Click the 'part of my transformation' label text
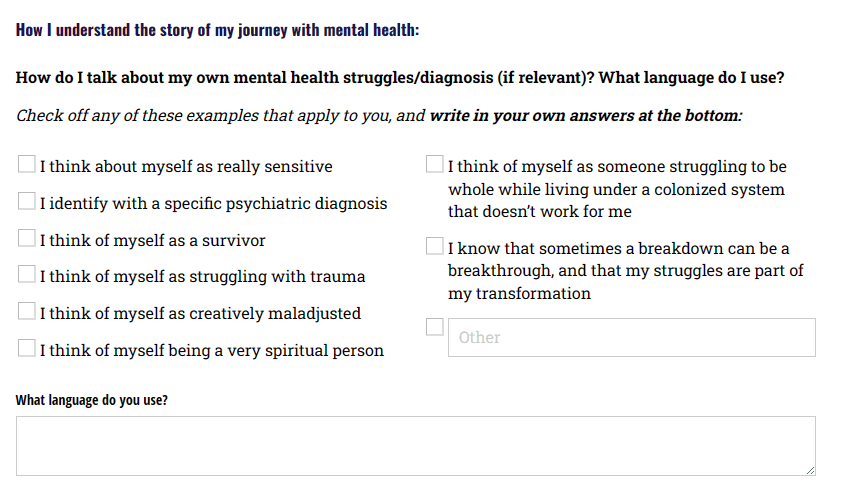Viewport: 851px width, 495px height. tap(625, 271)
